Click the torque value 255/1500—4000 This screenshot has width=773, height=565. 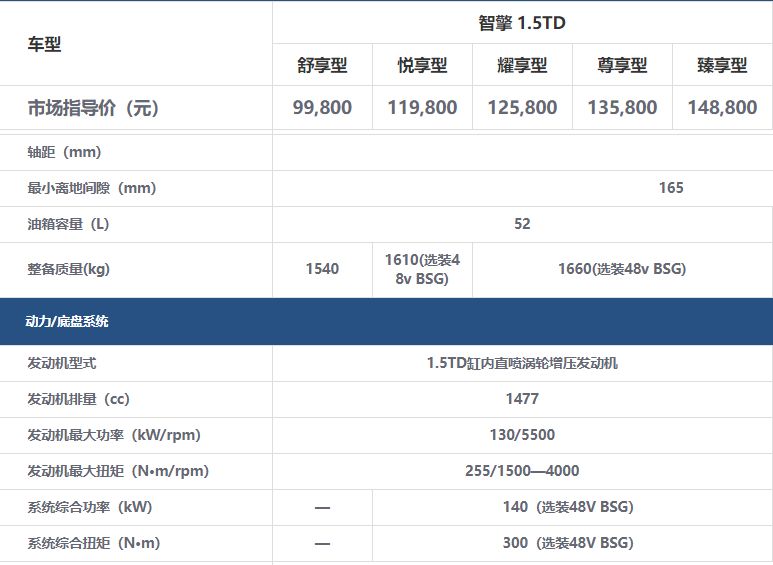523,471
